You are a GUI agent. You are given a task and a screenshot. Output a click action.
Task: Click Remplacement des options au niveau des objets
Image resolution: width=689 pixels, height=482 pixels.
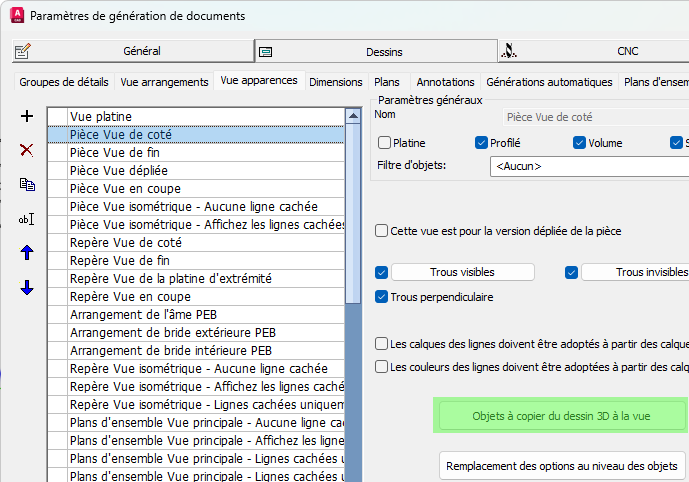point(564,466)
